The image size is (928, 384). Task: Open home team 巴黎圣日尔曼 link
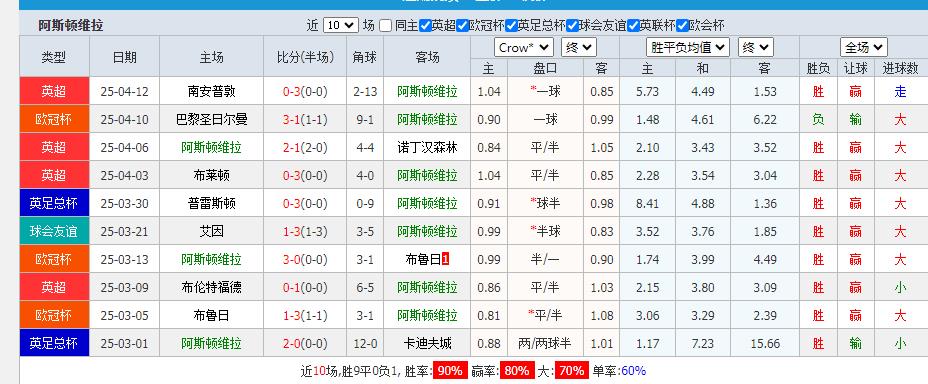pos(211,120)
